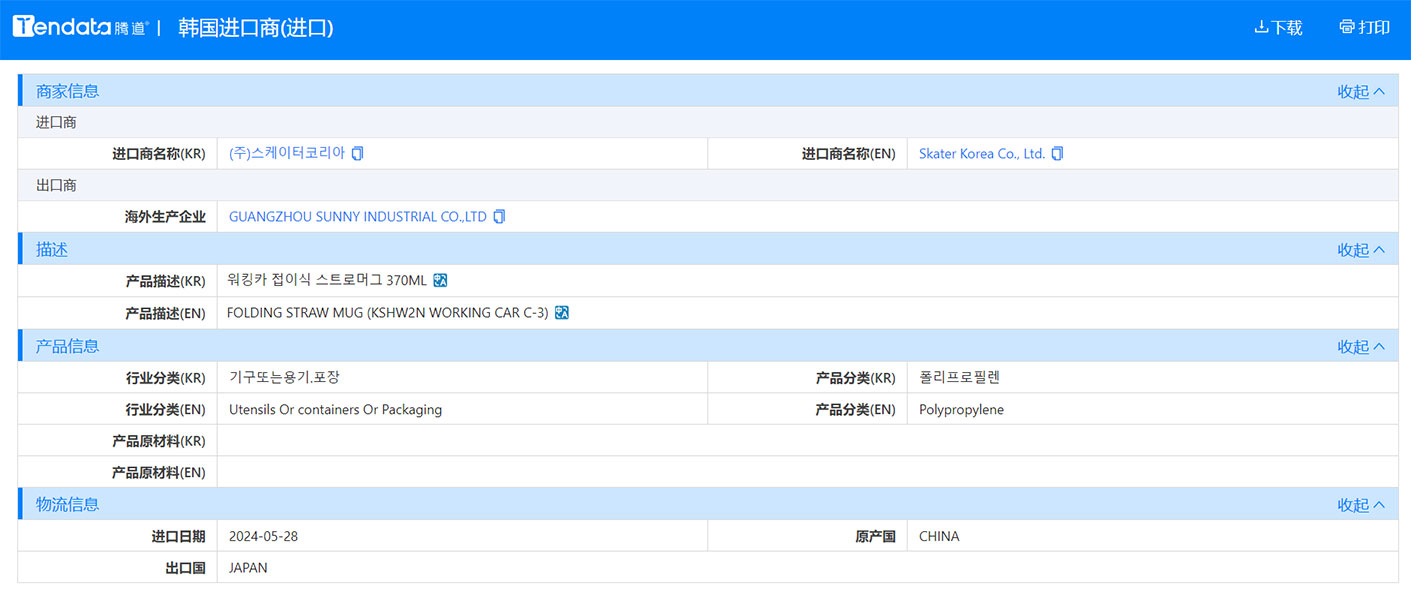This screenshot has height=595, width=1411.
Task: Select the FOLDING STRAW MUG description text
Action: (x=388, y=313)
